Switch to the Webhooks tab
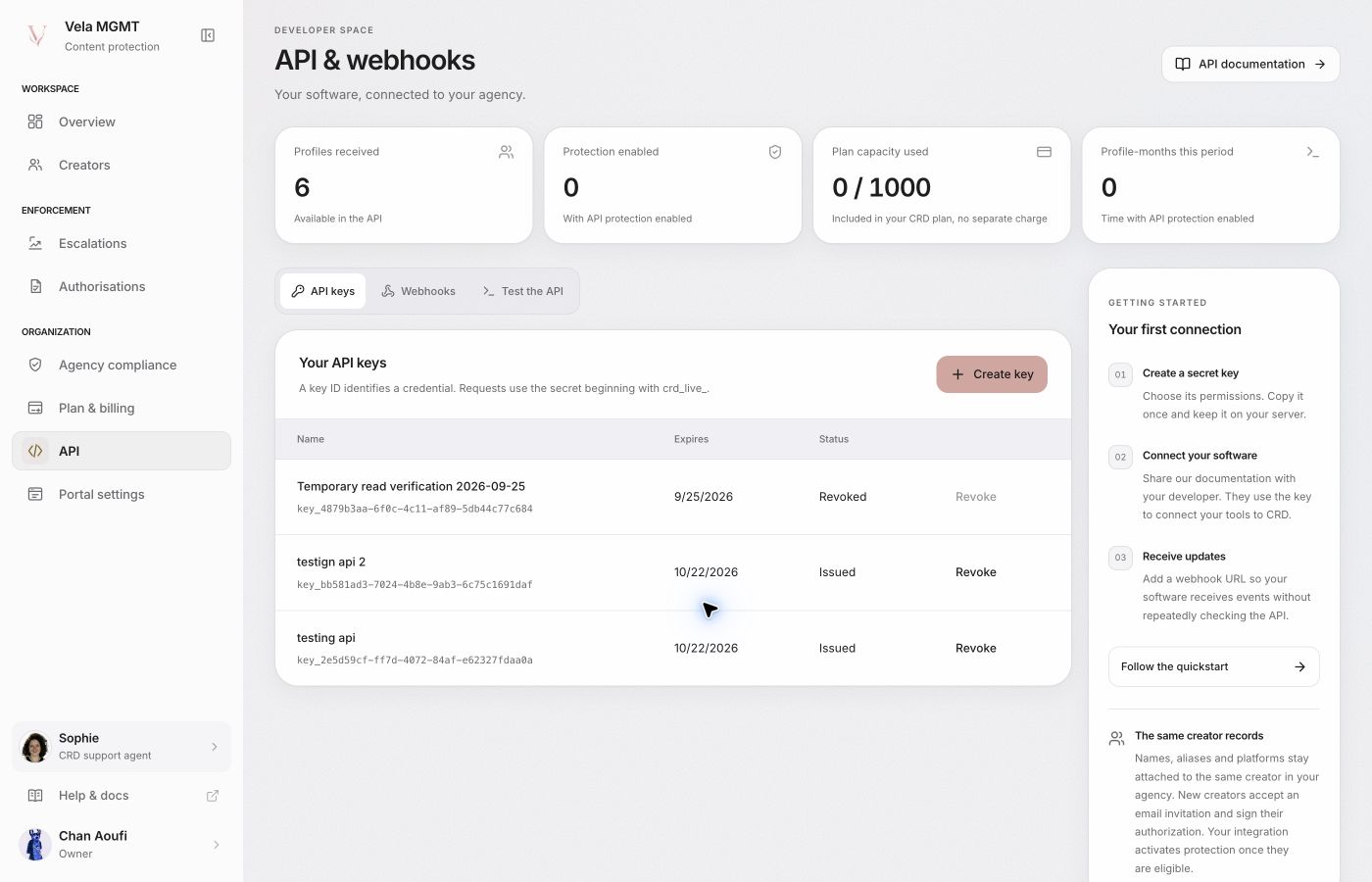Screen dimensions: 1372x882 pos(418,291)
